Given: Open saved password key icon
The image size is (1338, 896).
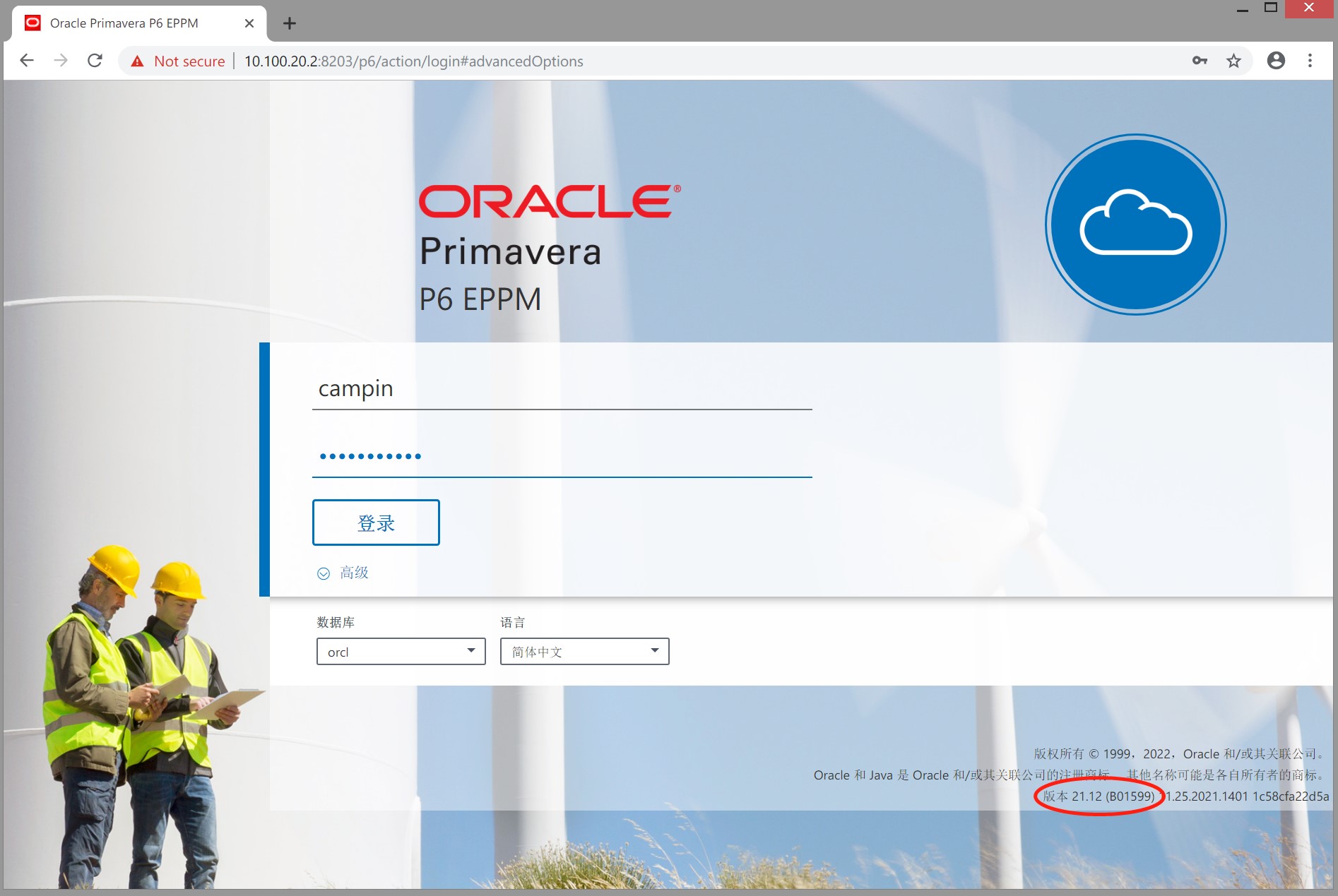Looking at the screenshot, I should pos(1200,61).
